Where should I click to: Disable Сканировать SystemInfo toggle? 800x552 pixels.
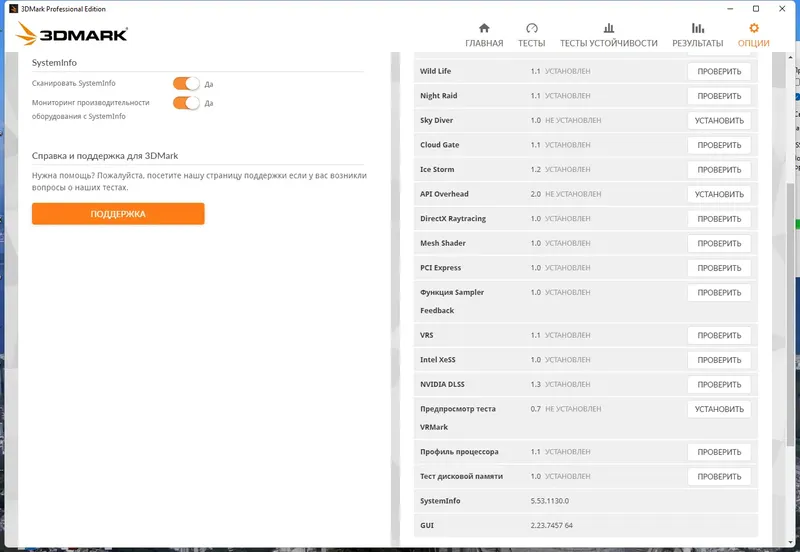tap(186, 84)
